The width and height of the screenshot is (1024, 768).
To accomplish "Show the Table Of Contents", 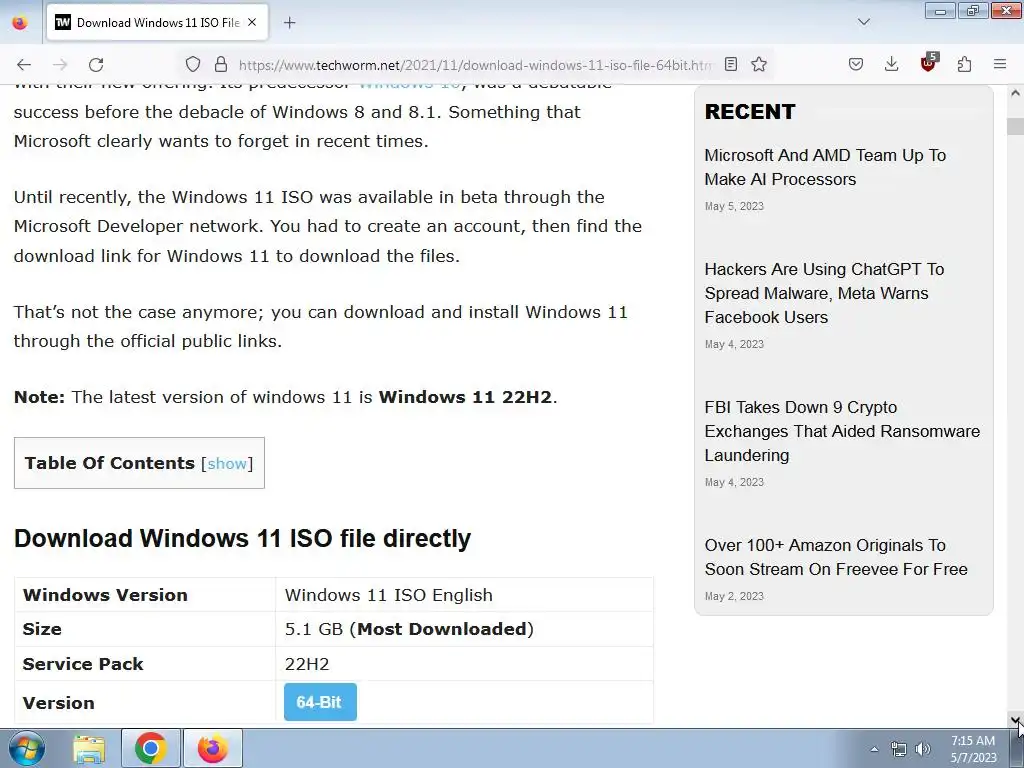I will 227,464.
